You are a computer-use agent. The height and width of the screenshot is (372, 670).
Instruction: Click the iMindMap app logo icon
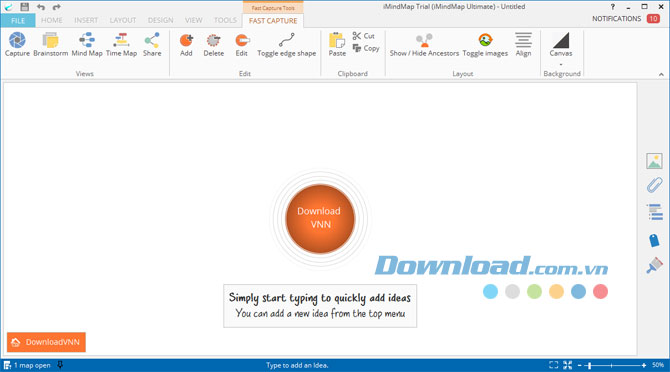coord(8,7)
